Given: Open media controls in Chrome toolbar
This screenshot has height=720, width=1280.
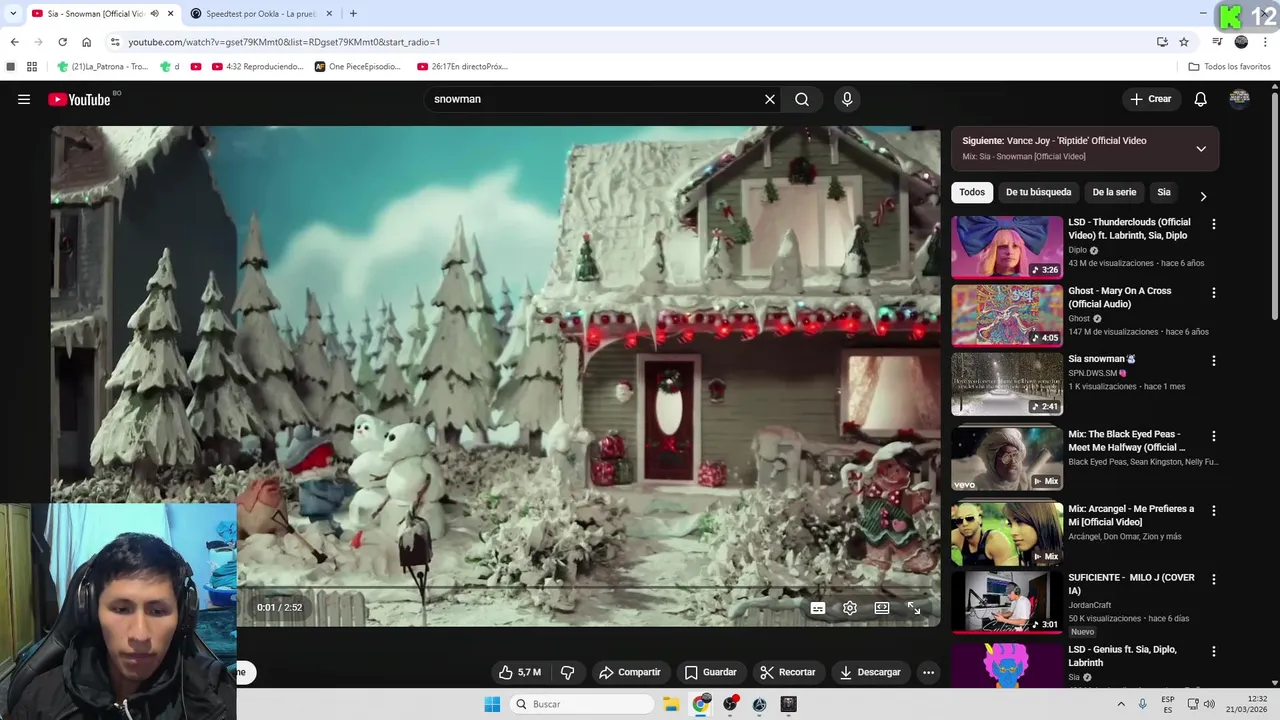Looking at the screenshot, I should click(1217, 42).
